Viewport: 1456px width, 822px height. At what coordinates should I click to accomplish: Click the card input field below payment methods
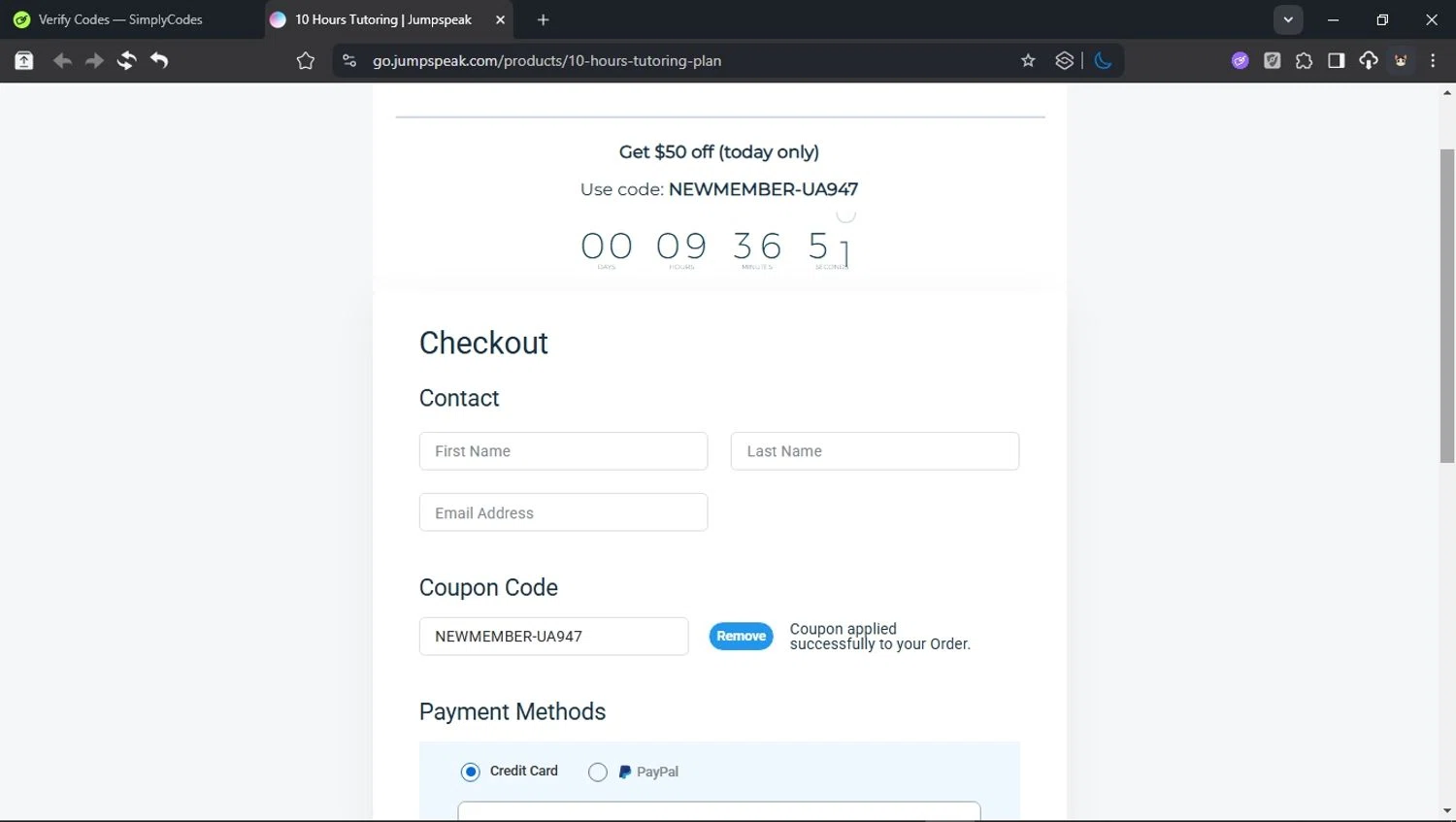(719, 811)
